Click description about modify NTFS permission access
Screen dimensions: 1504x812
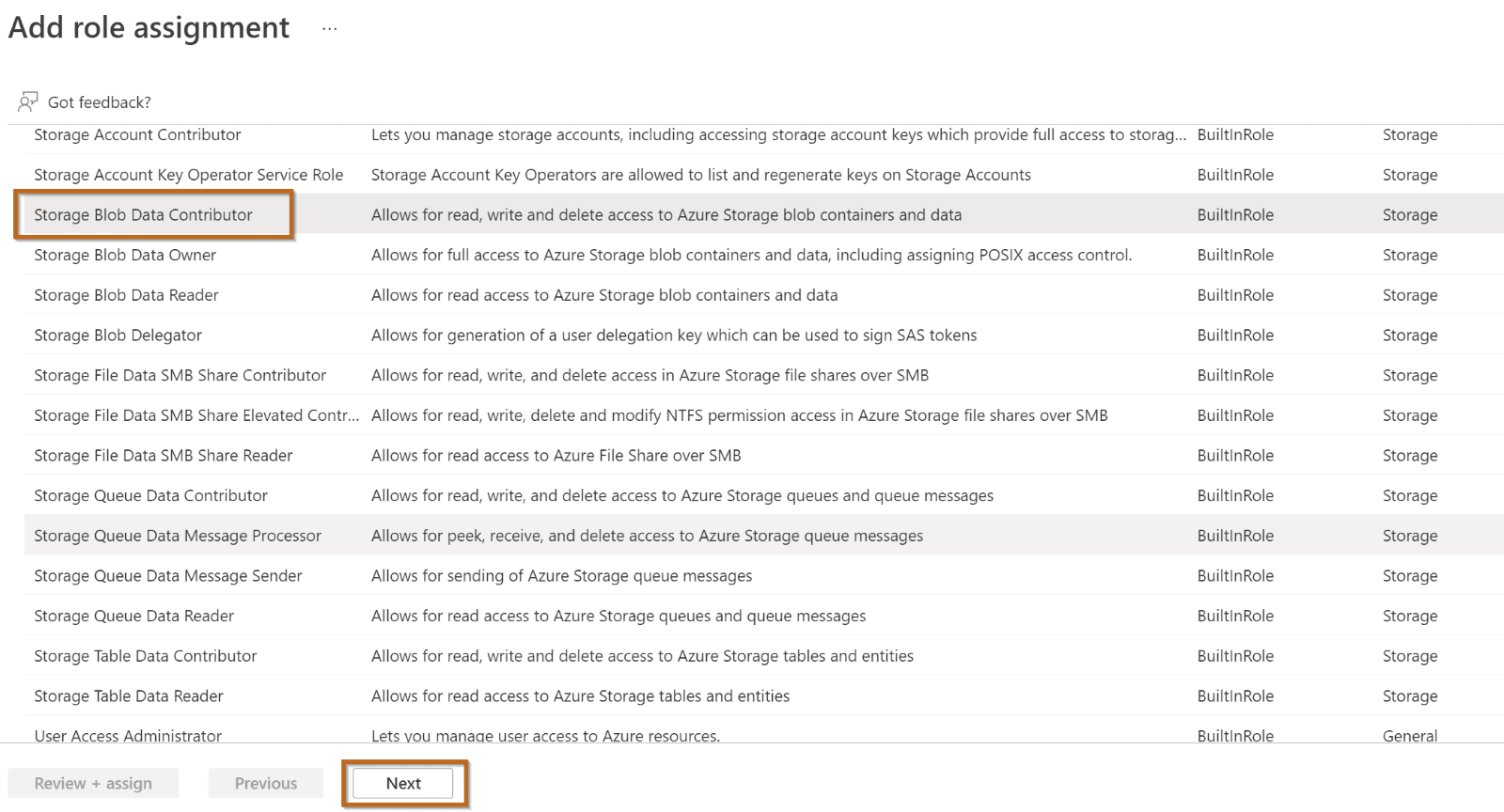coord(740,415)
